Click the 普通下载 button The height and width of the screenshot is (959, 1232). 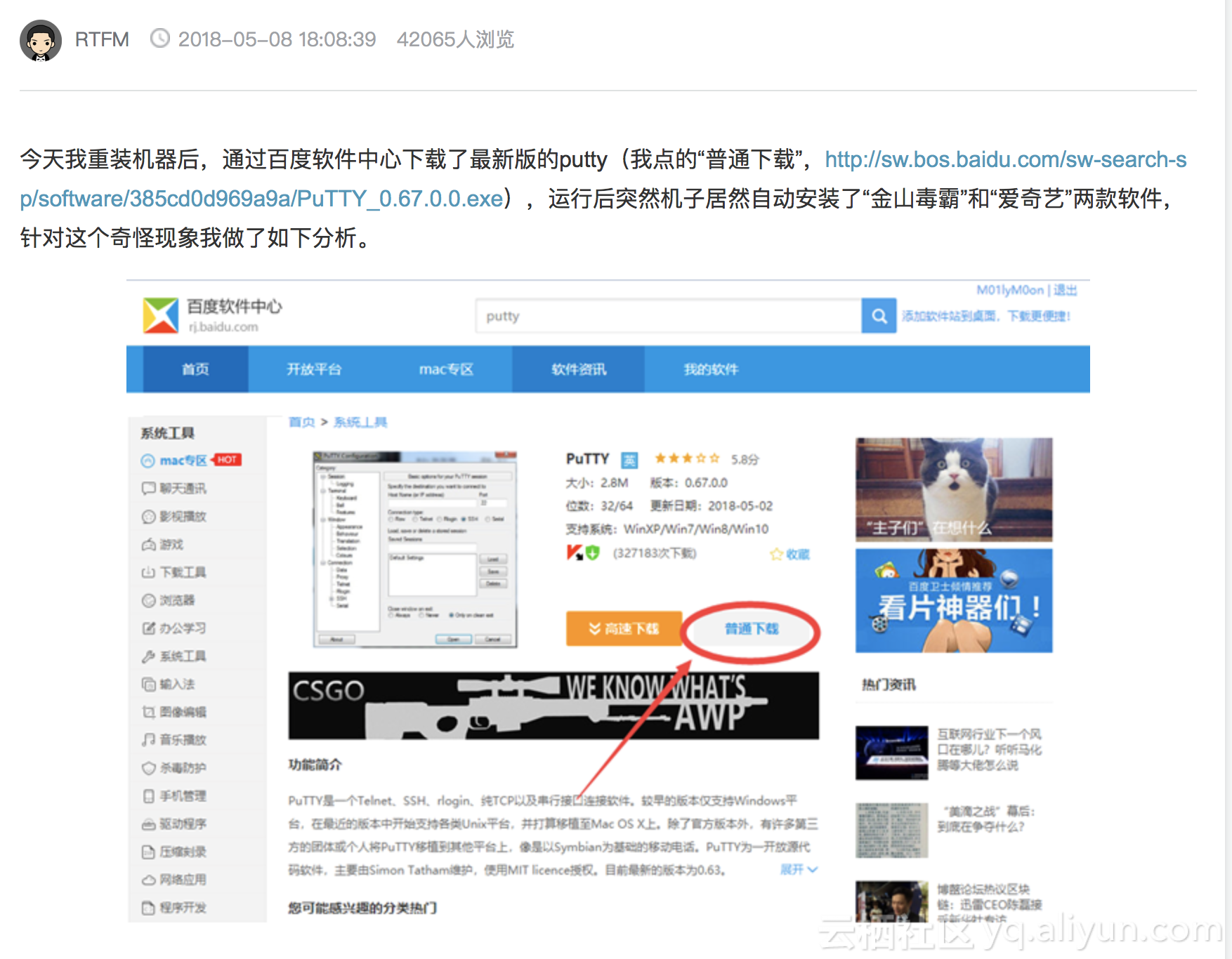pos(752,629)
